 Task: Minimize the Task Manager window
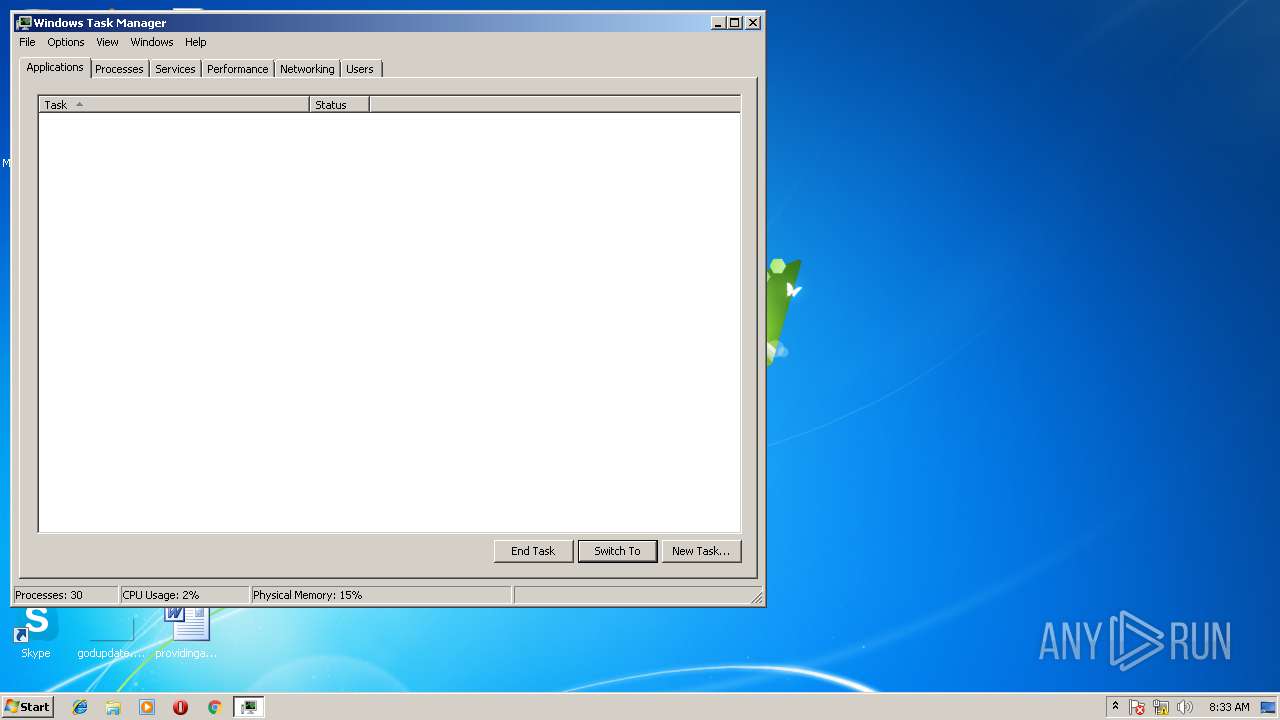coord(718,22)
